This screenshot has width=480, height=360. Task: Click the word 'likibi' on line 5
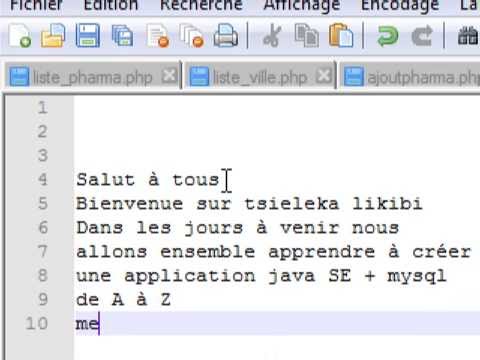387,204
